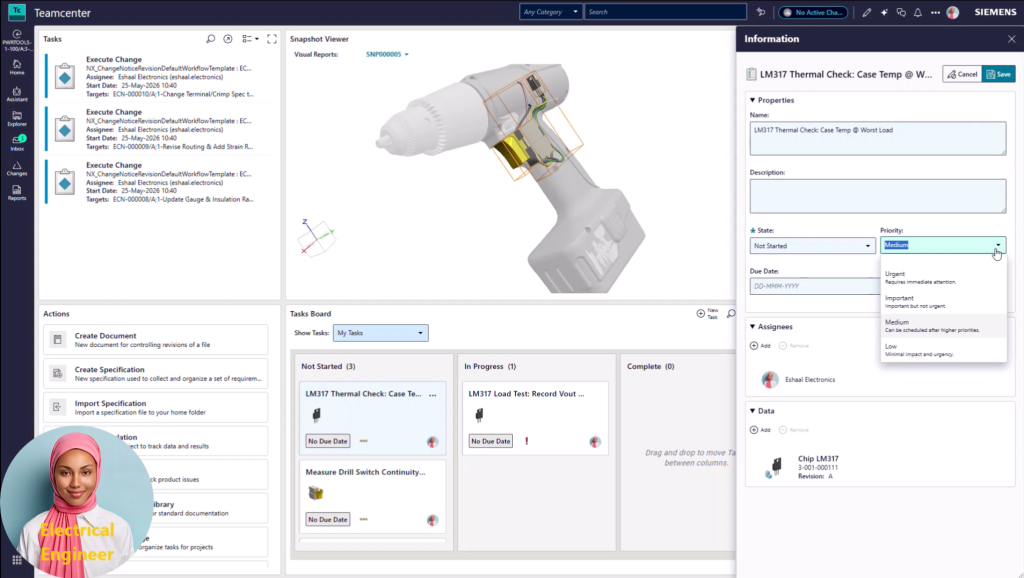Open the more options ellipsis in header
Image resolution: width=1024 pixels, height=578 pixels.
pos(935,12)
